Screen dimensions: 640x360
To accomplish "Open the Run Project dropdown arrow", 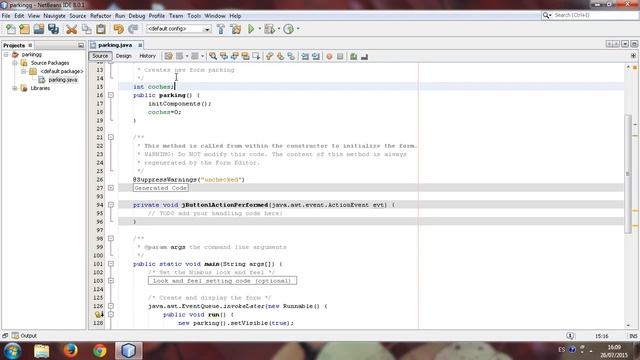I will tap(260, 29).
